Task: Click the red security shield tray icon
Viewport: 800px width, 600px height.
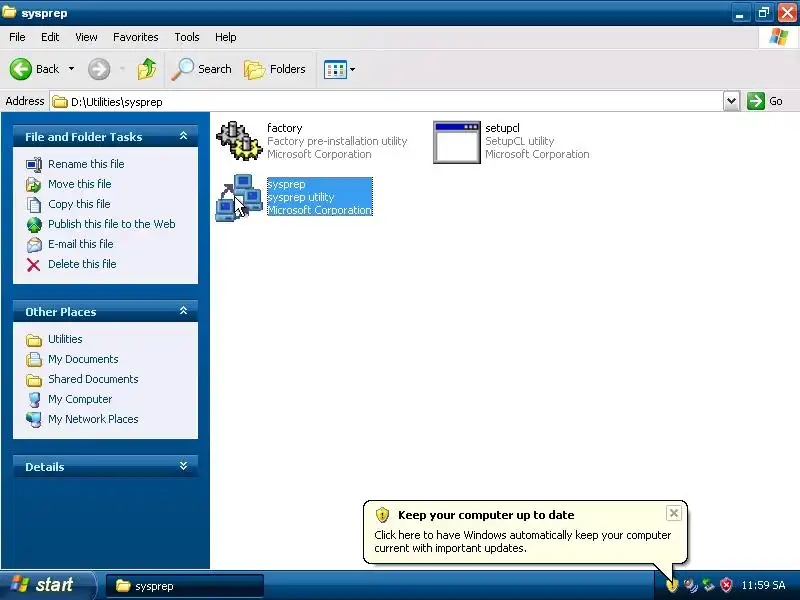Action: coord(726,585)
